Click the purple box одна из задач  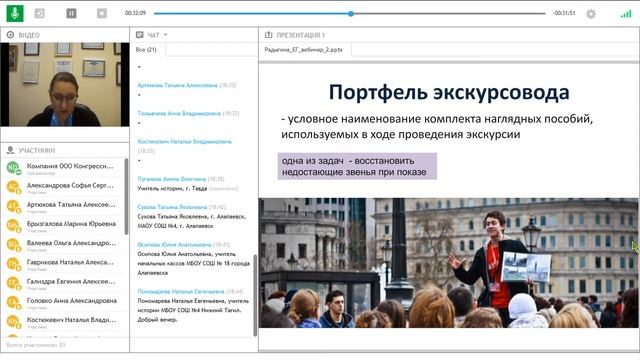click(x=357, y=166)
